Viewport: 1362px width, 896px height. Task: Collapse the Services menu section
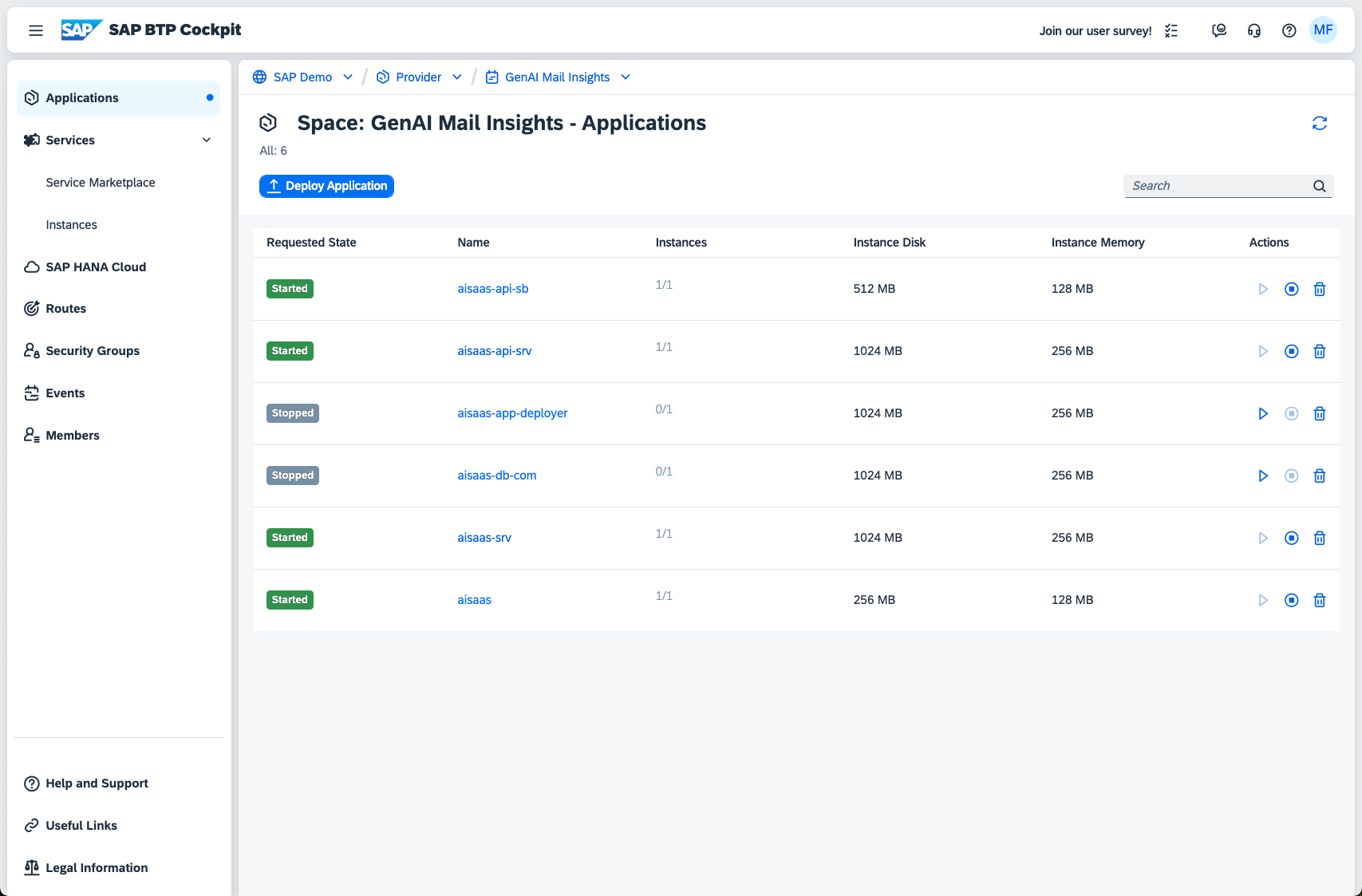click(207, 140)
